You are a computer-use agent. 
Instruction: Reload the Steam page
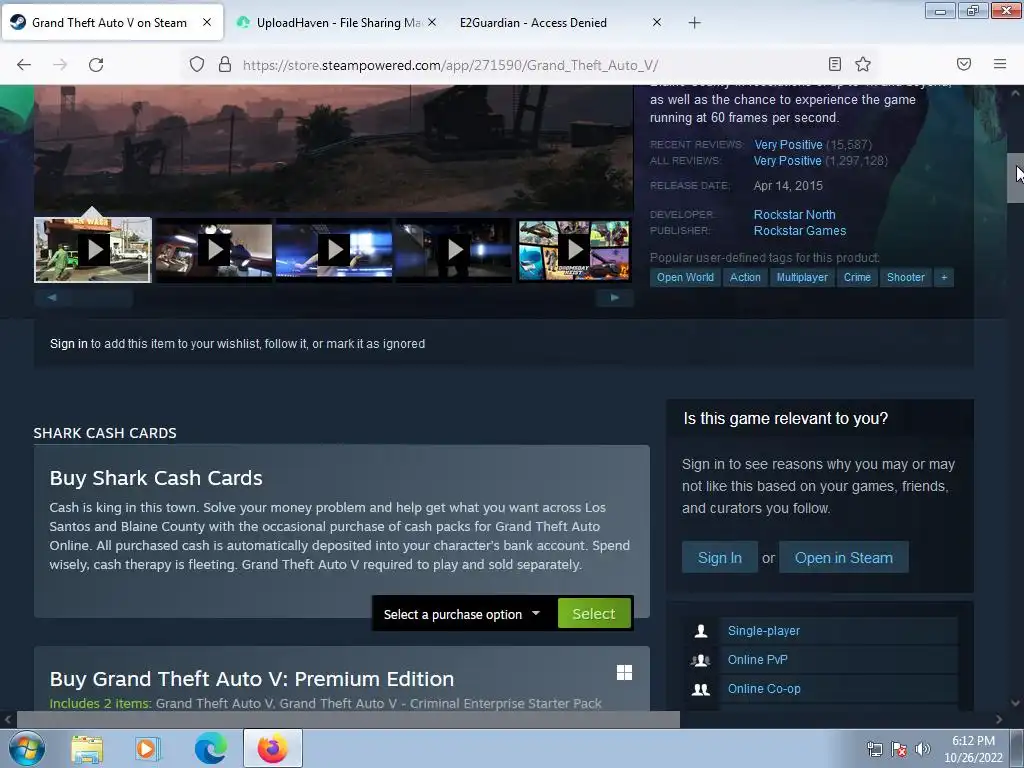[x=96, y=65]
